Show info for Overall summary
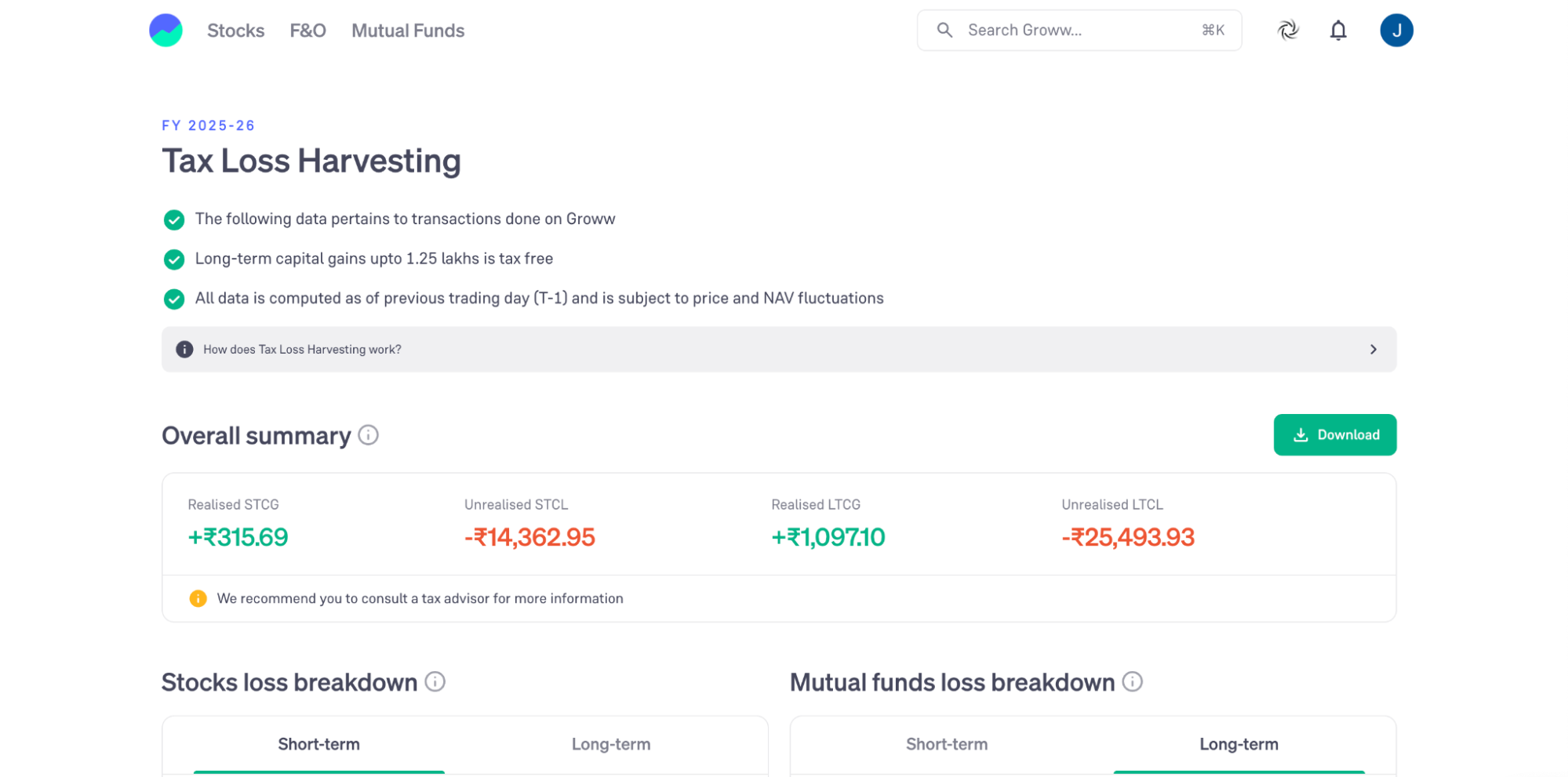Image resolution: width=1568 pixels, height=777 pixels. [x=368, y=435]
